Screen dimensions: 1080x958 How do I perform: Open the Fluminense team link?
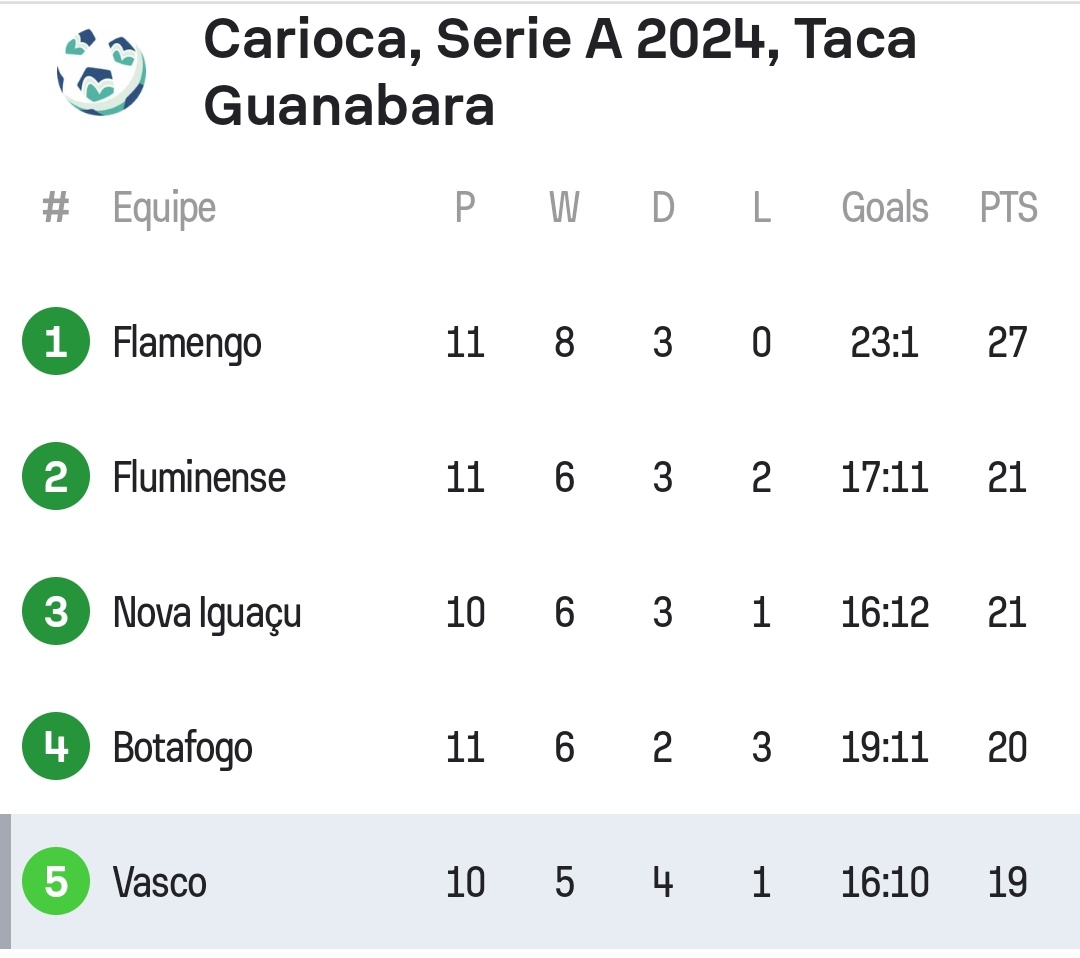pyautogui.click(x=199, y=478)
